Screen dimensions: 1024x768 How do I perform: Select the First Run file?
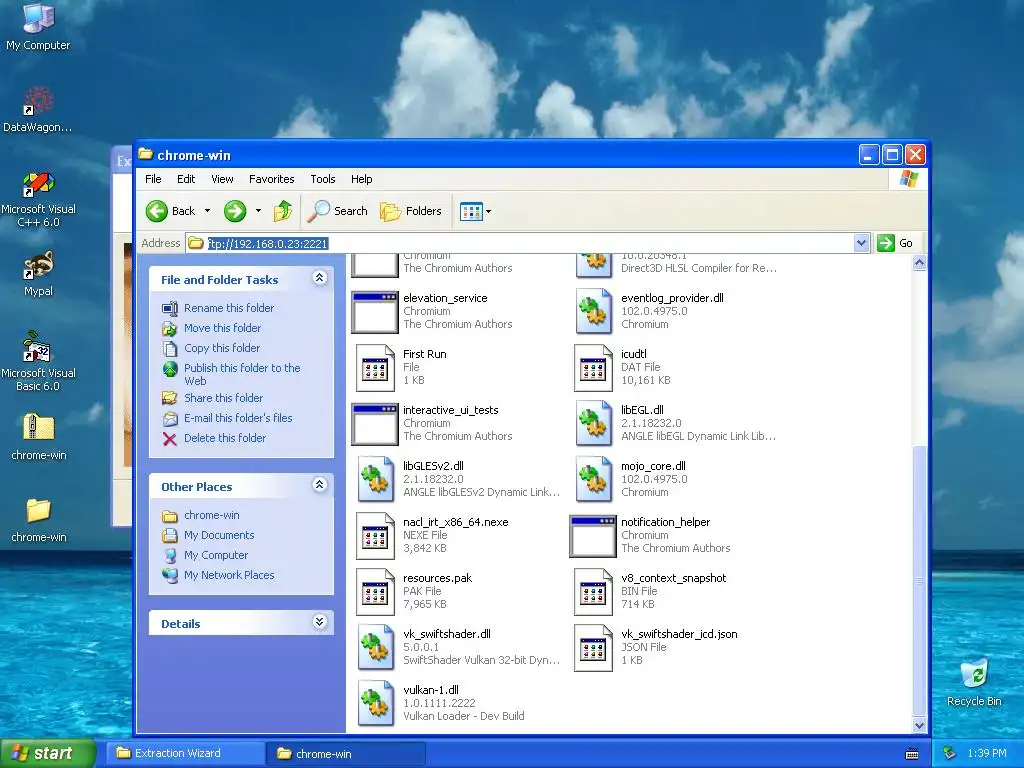tap(401, 368)
